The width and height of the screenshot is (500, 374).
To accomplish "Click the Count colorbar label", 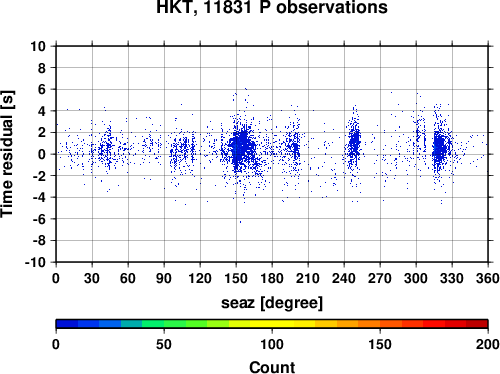I will [x=272, y=367].
